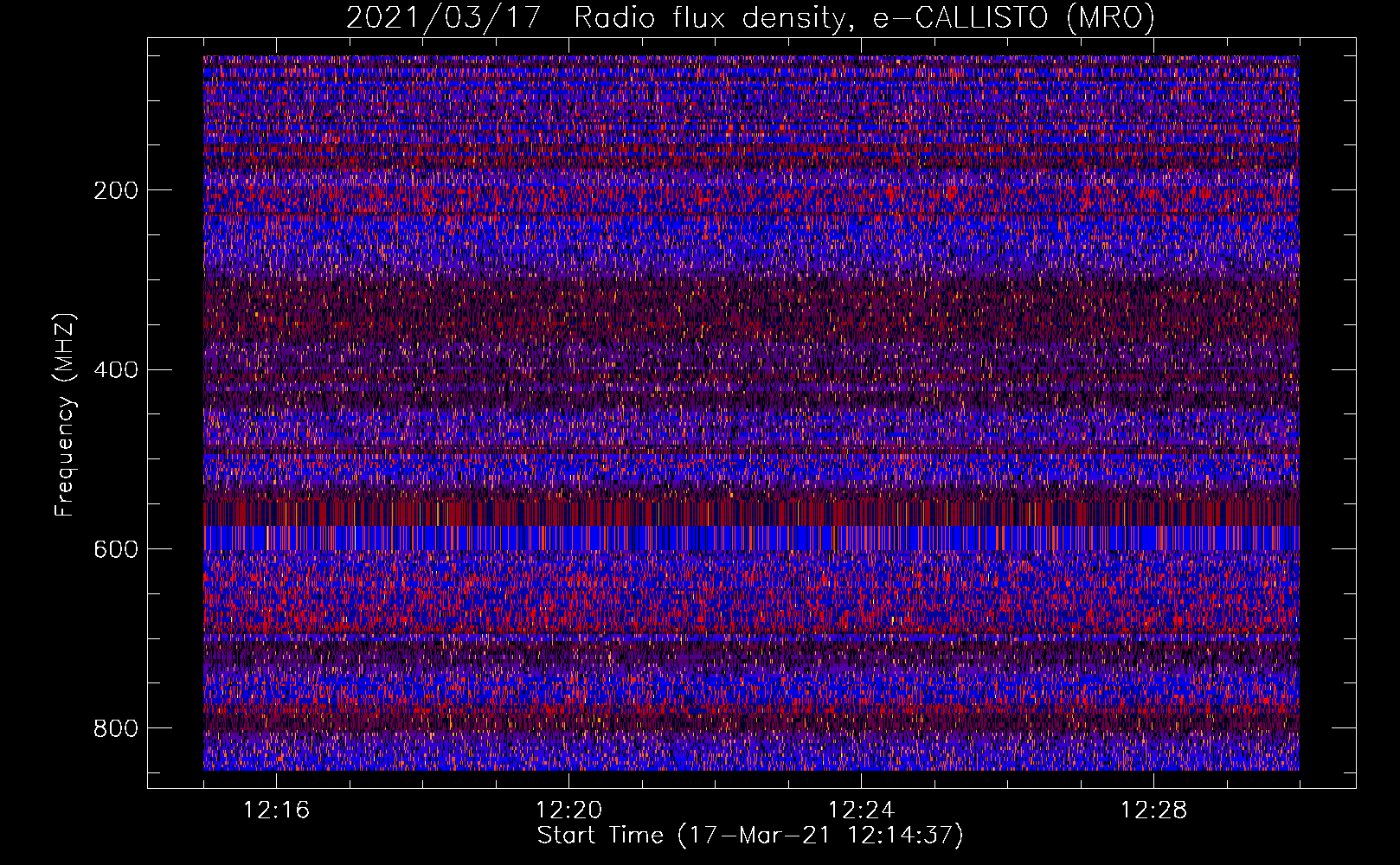Click the 600 frequency tick label
The image size is (1400, 865).
coord(116,549)
